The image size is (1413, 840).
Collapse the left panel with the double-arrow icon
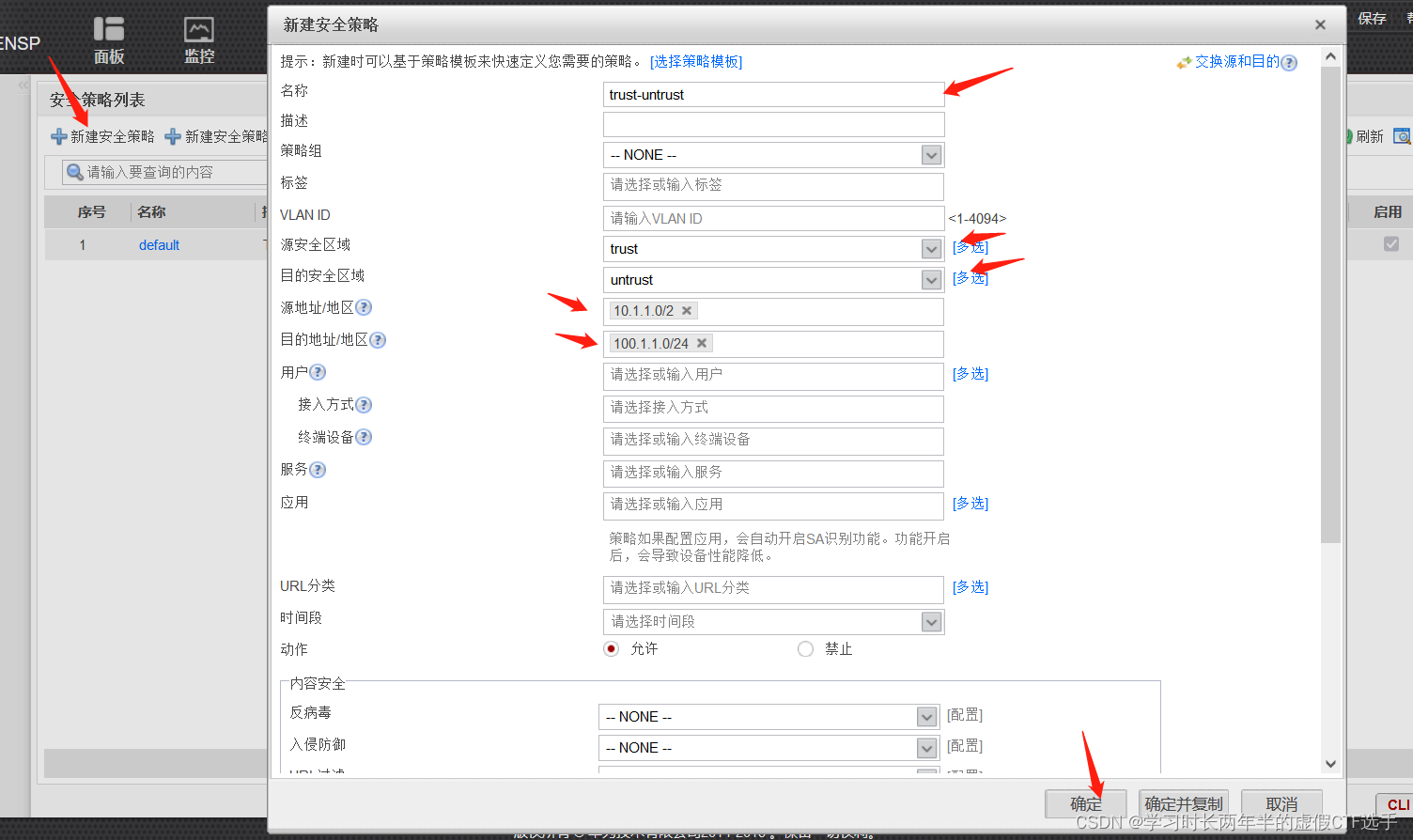tap(23, 85)
